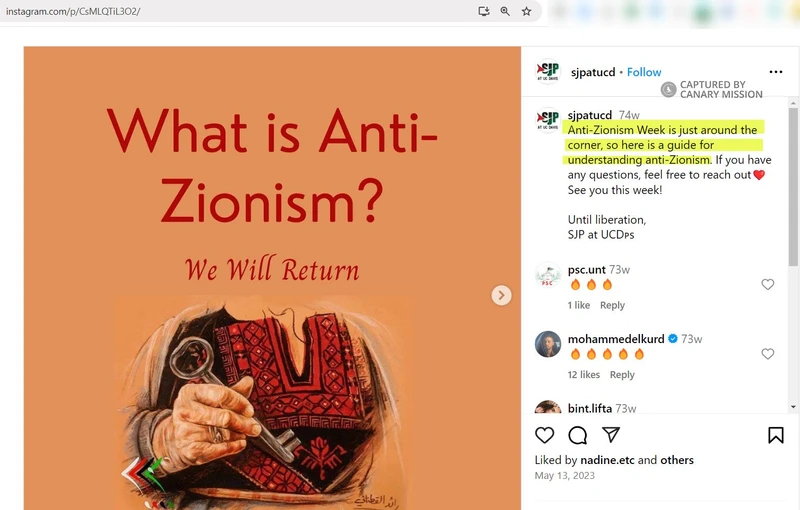Open the psc.unt profile avatar
The width and height of the screenshot is (800, 510).
[547, 275]
